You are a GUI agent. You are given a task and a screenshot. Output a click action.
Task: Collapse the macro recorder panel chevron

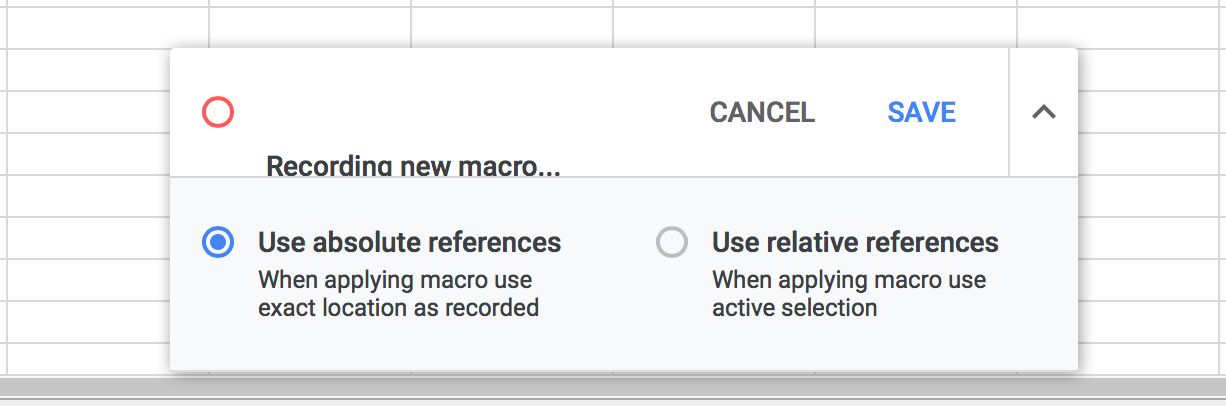(x=1043, y=112)
